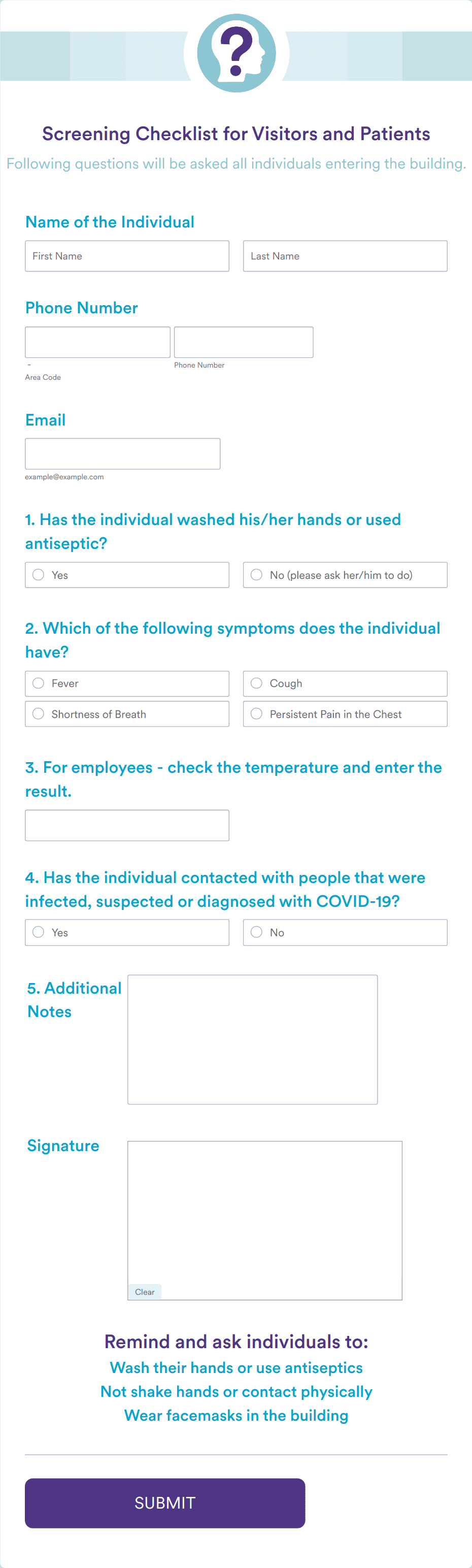The width and height of the screenshot is (472, 1568).
Task: Click the Area Code input box
Action: [x=97, y=342]
